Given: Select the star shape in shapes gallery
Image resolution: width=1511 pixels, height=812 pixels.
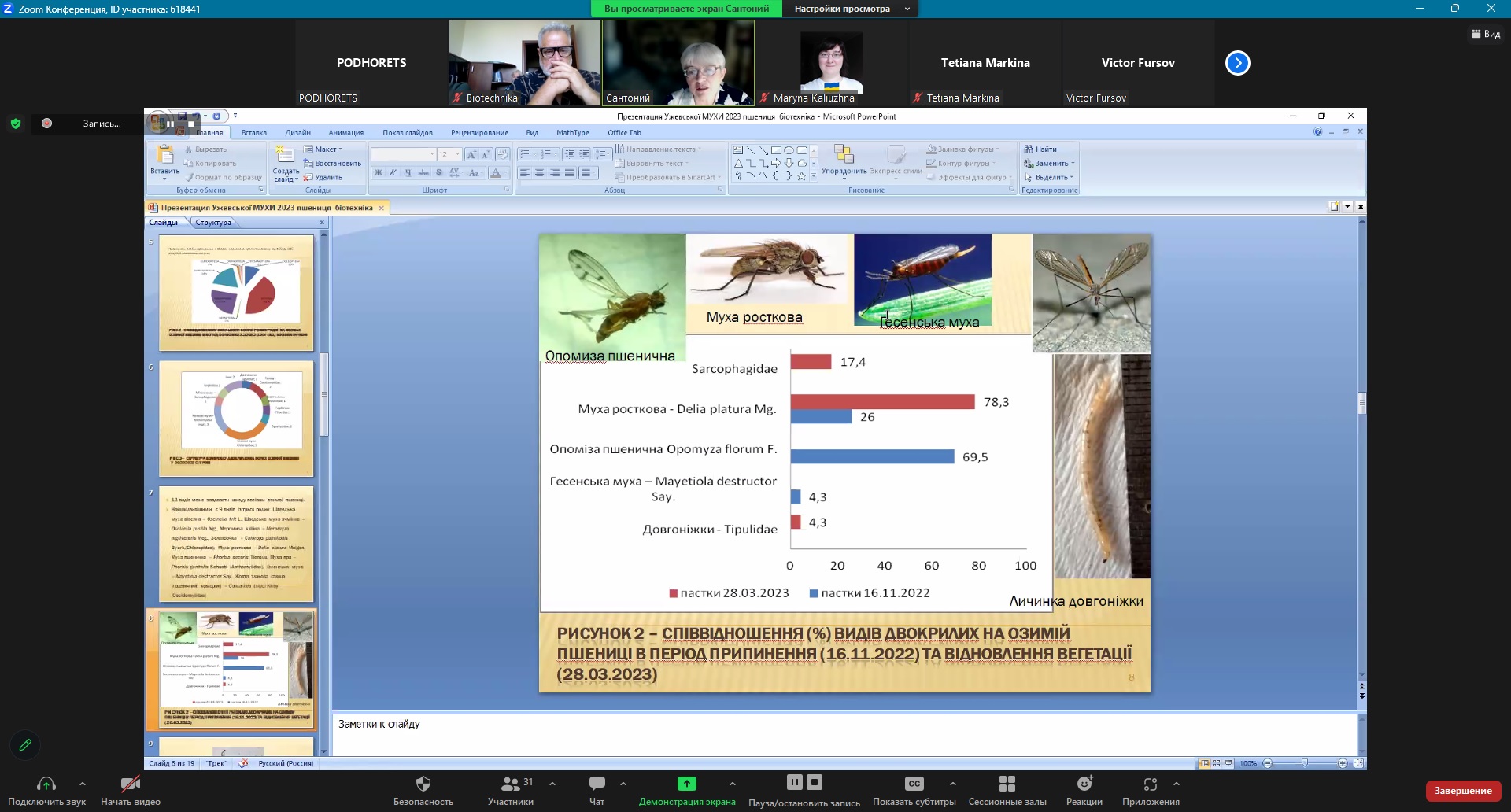Looking at the screenshot, I should click(x=801, y=176).
